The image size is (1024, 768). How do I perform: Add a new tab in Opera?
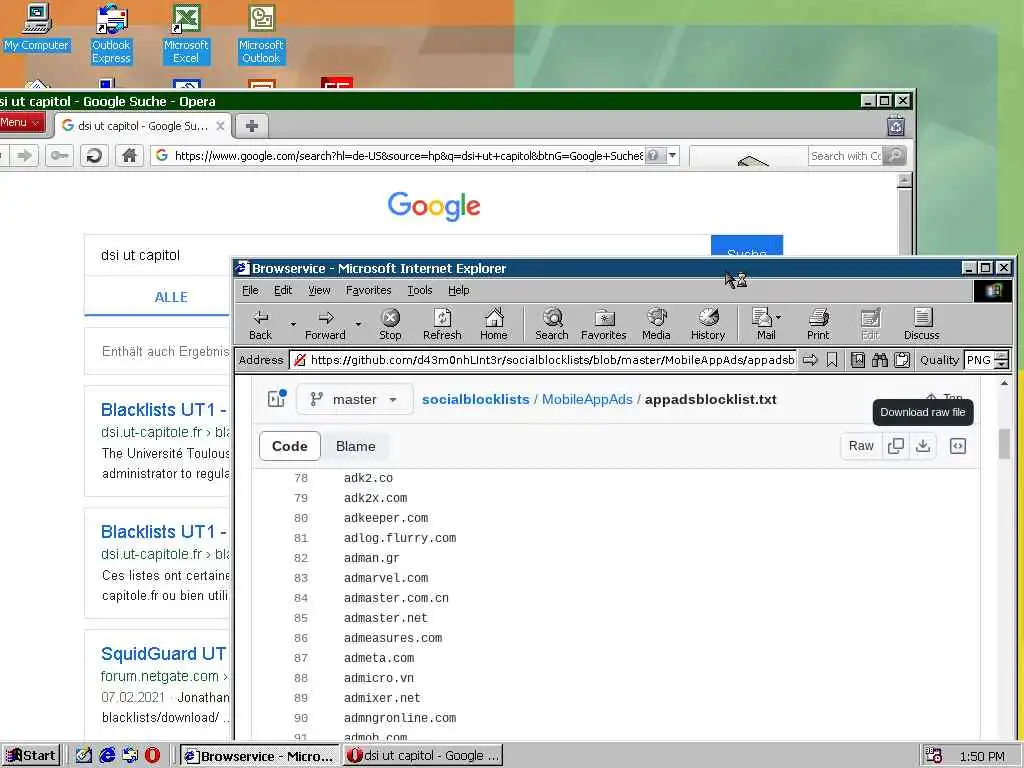[x=251, y=126]
